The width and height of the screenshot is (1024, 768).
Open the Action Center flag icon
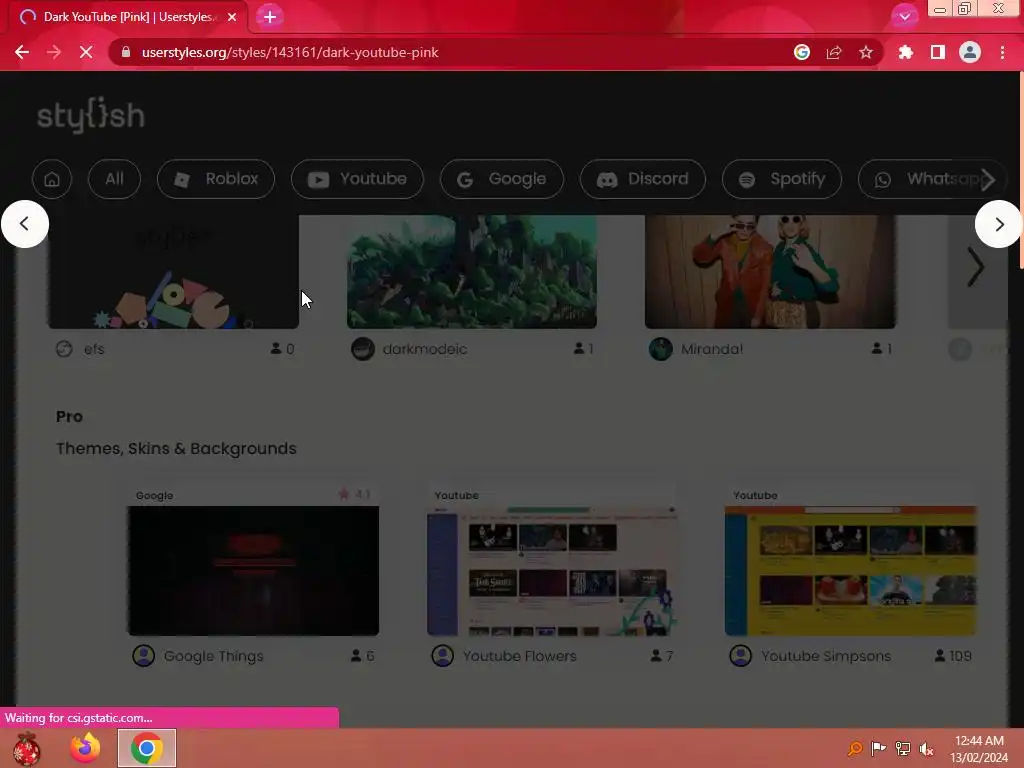[x=878, y=748]
